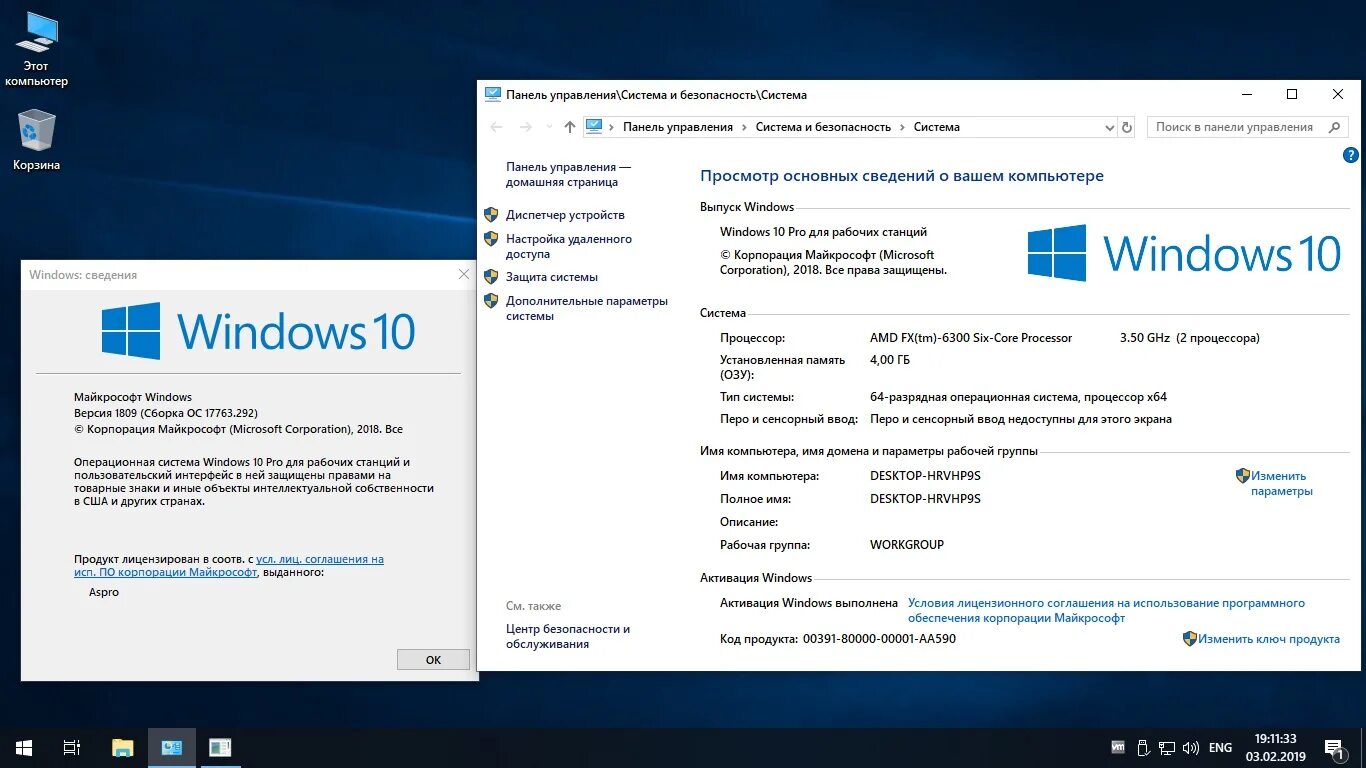Open the blue Help question mark
This screenshot has width=1366, height=768.
click(x=1351, y=155)
